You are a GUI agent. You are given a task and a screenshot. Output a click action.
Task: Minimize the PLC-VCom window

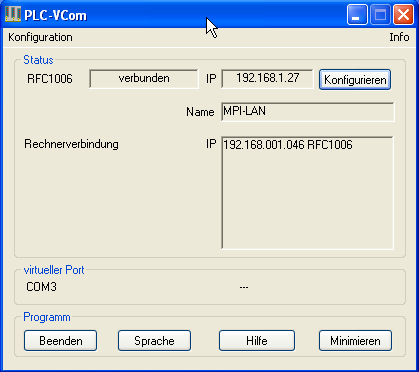click(x=357, y=15)
